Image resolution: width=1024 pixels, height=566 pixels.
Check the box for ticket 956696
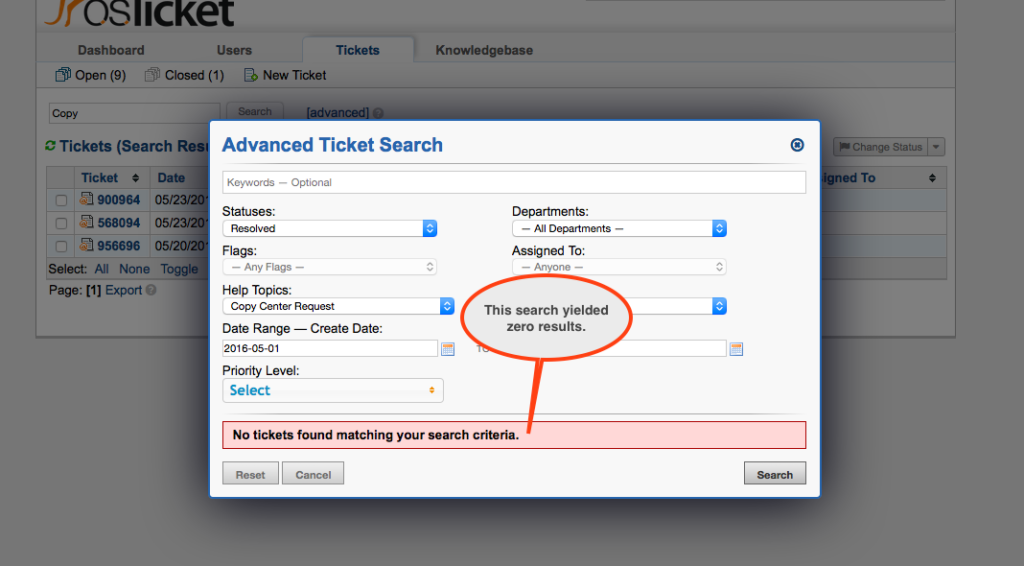coord(61,246)
